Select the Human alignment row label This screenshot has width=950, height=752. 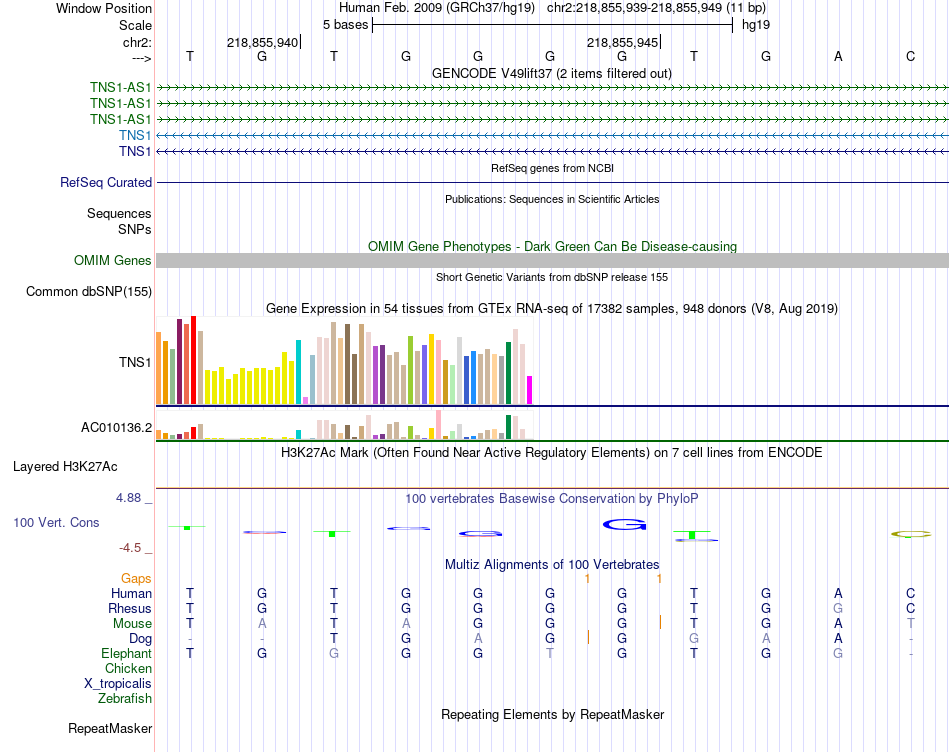tap(131, 593)
